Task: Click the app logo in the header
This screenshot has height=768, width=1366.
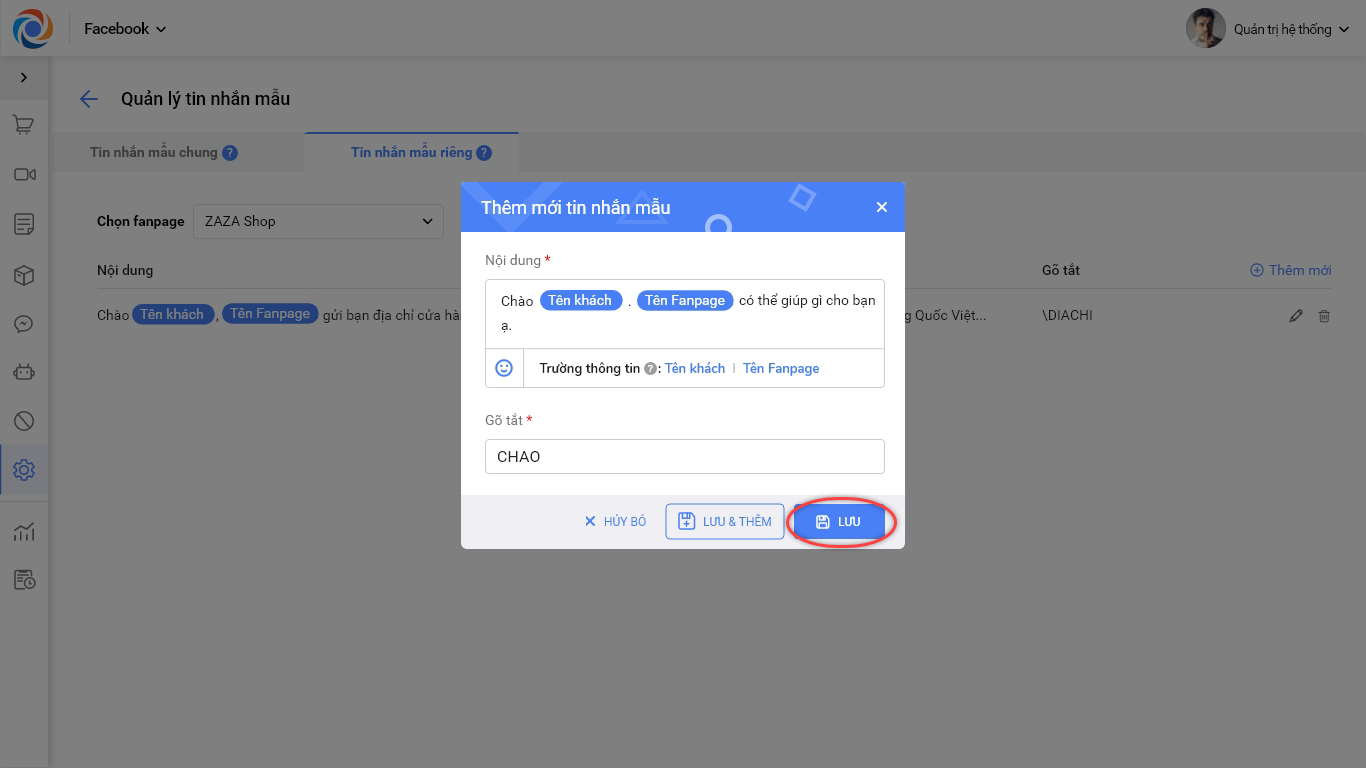Action: (x=32, y=29)
